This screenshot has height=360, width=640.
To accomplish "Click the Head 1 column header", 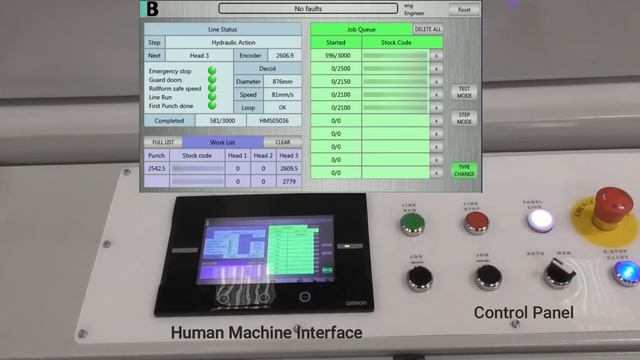I will (237, 156).
